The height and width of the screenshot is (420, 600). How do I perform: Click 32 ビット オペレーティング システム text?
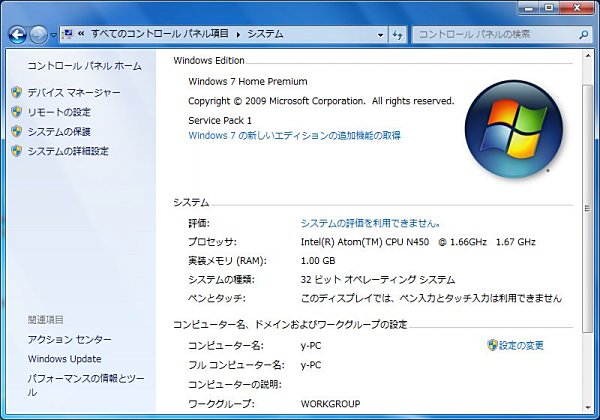[378, 280]
